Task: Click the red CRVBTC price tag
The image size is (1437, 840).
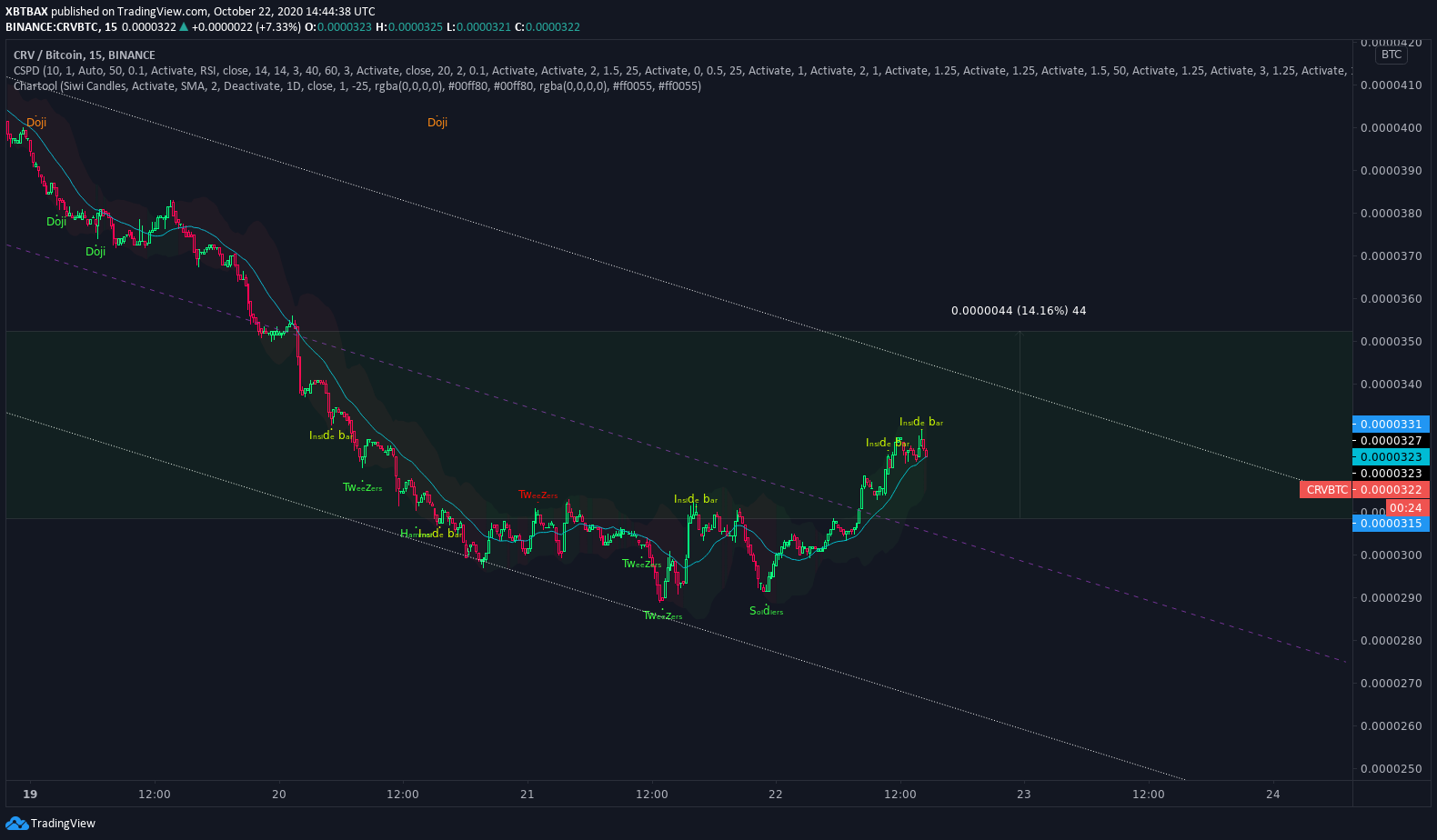Action: coord(1327,490)
